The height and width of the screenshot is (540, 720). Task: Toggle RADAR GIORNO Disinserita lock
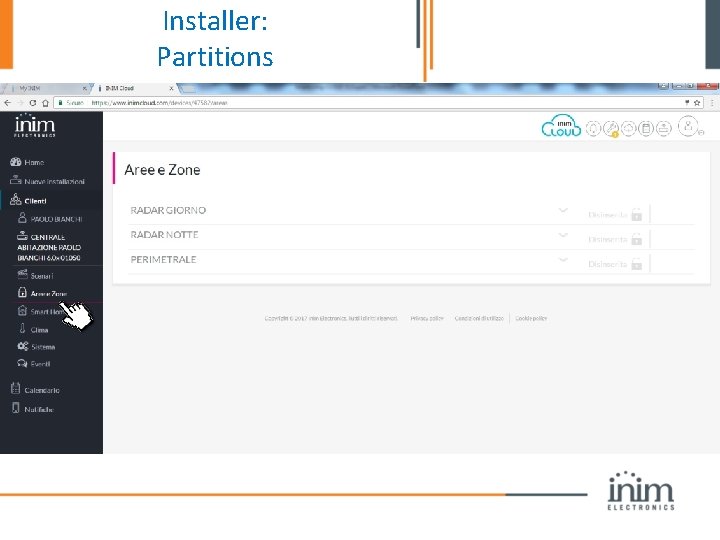pyautogui.click(x=636, y=214)
